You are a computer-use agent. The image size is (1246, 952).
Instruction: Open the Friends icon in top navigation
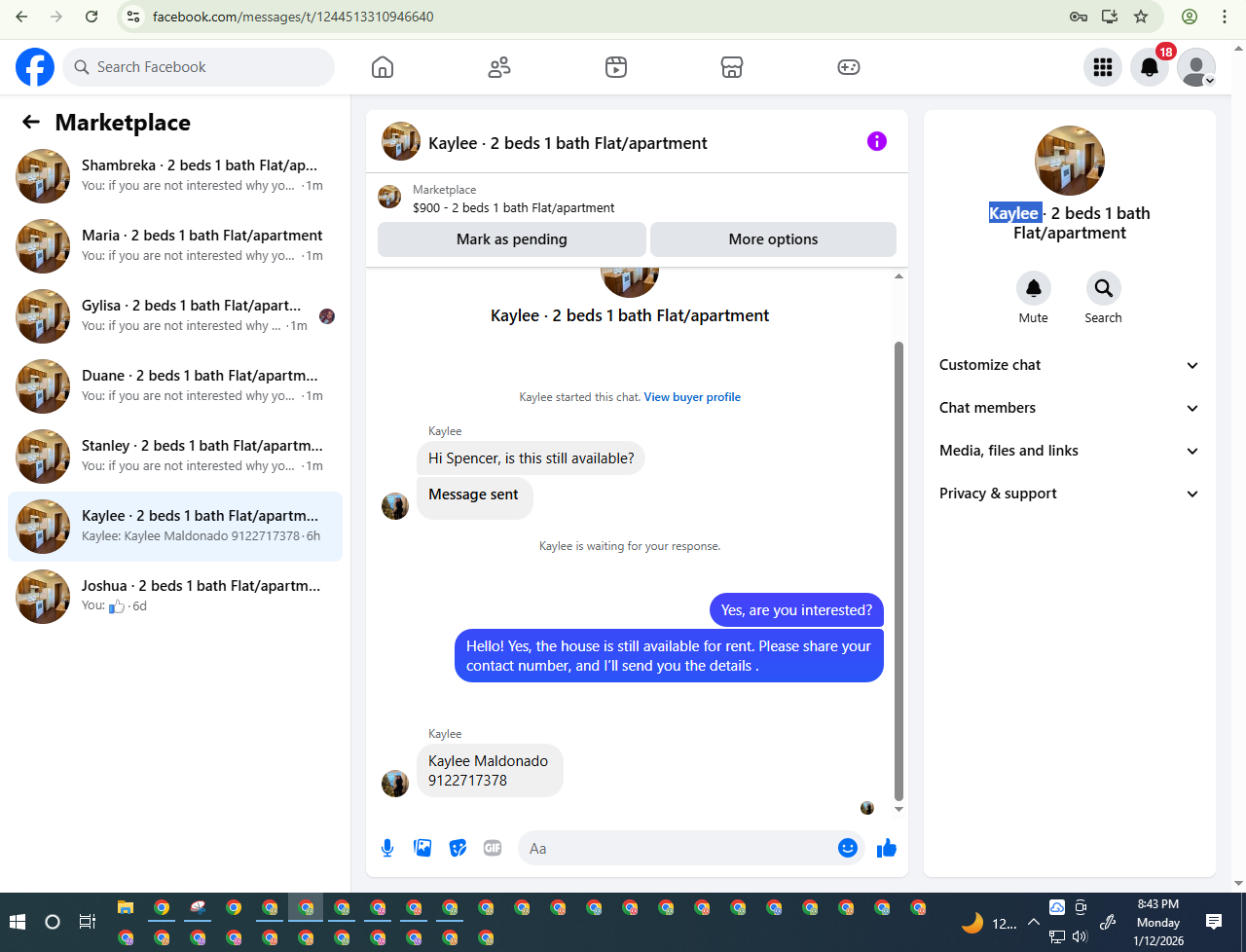point(499,67)
